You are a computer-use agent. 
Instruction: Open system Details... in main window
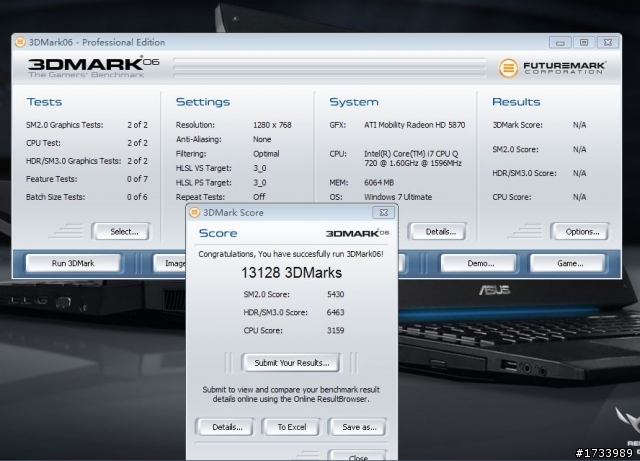tap(440, 232)
